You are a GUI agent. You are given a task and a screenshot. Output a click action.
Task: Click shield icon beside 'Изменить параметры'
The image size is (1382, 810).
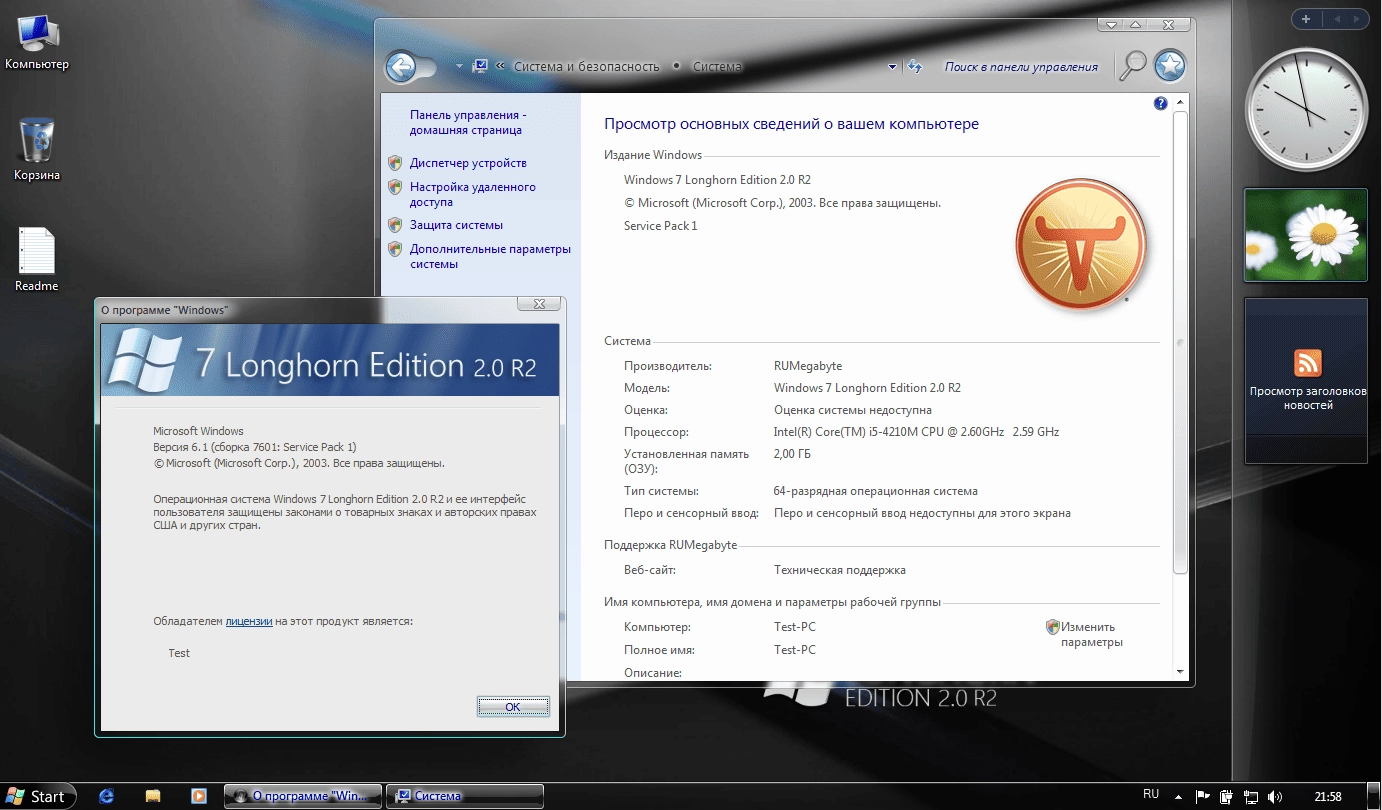tap(1053, 627)
